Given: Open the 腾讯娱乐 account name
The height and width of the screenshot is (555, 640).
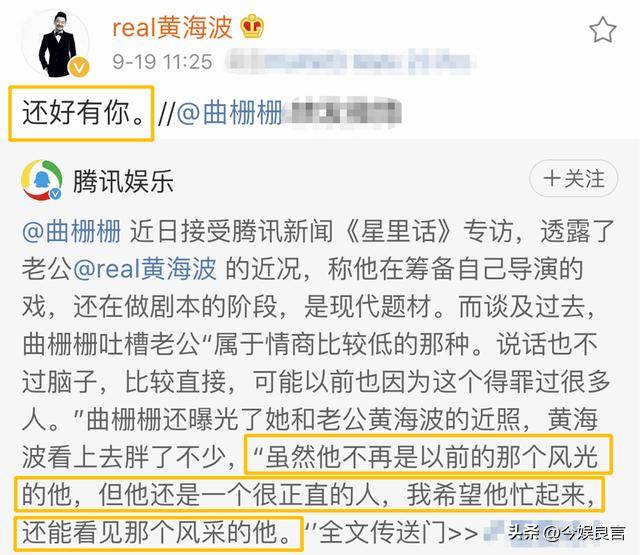Looking at the screenshot, I should coord(123,181).
